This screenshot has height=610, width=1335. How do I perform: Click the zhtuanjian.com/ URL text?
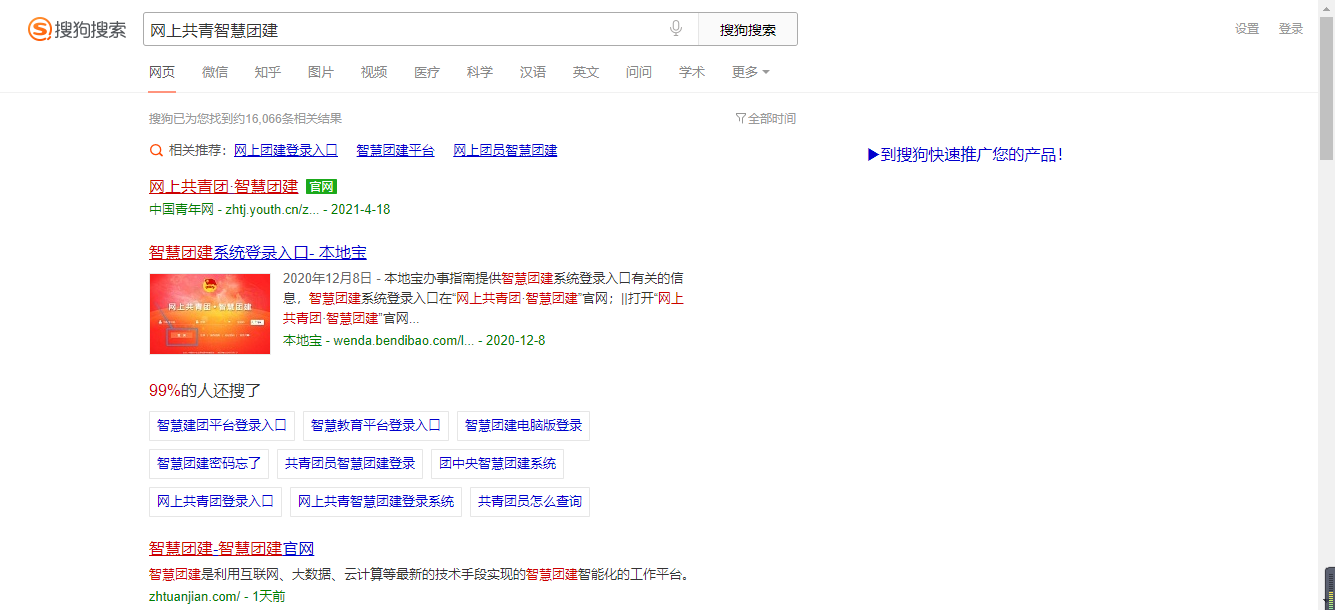pyautogui.click(x=195, y=596)
